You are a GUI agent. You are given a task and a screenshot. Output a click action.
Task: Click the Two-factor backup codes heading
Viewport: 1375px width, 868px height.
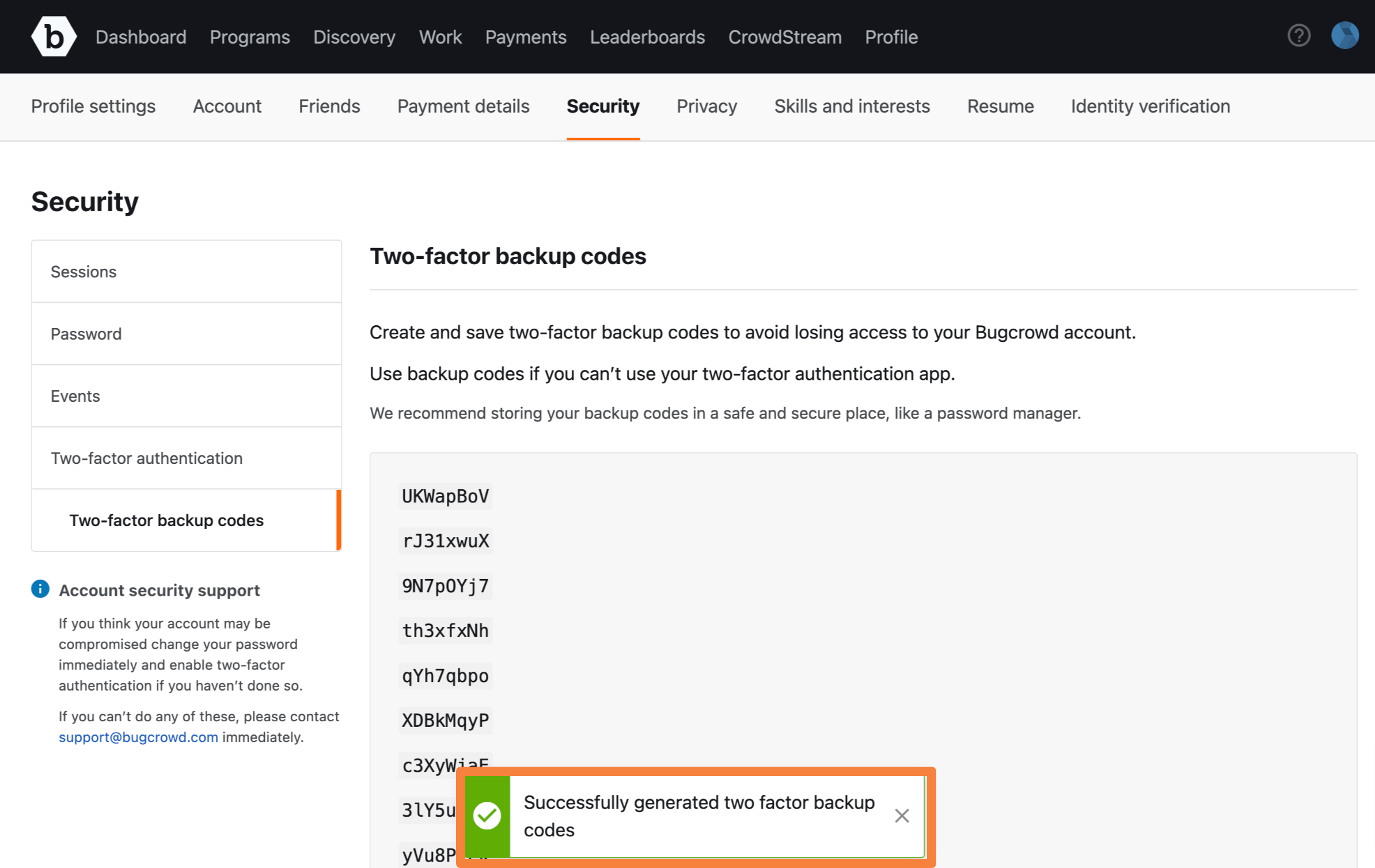click(x=508, y=256)
